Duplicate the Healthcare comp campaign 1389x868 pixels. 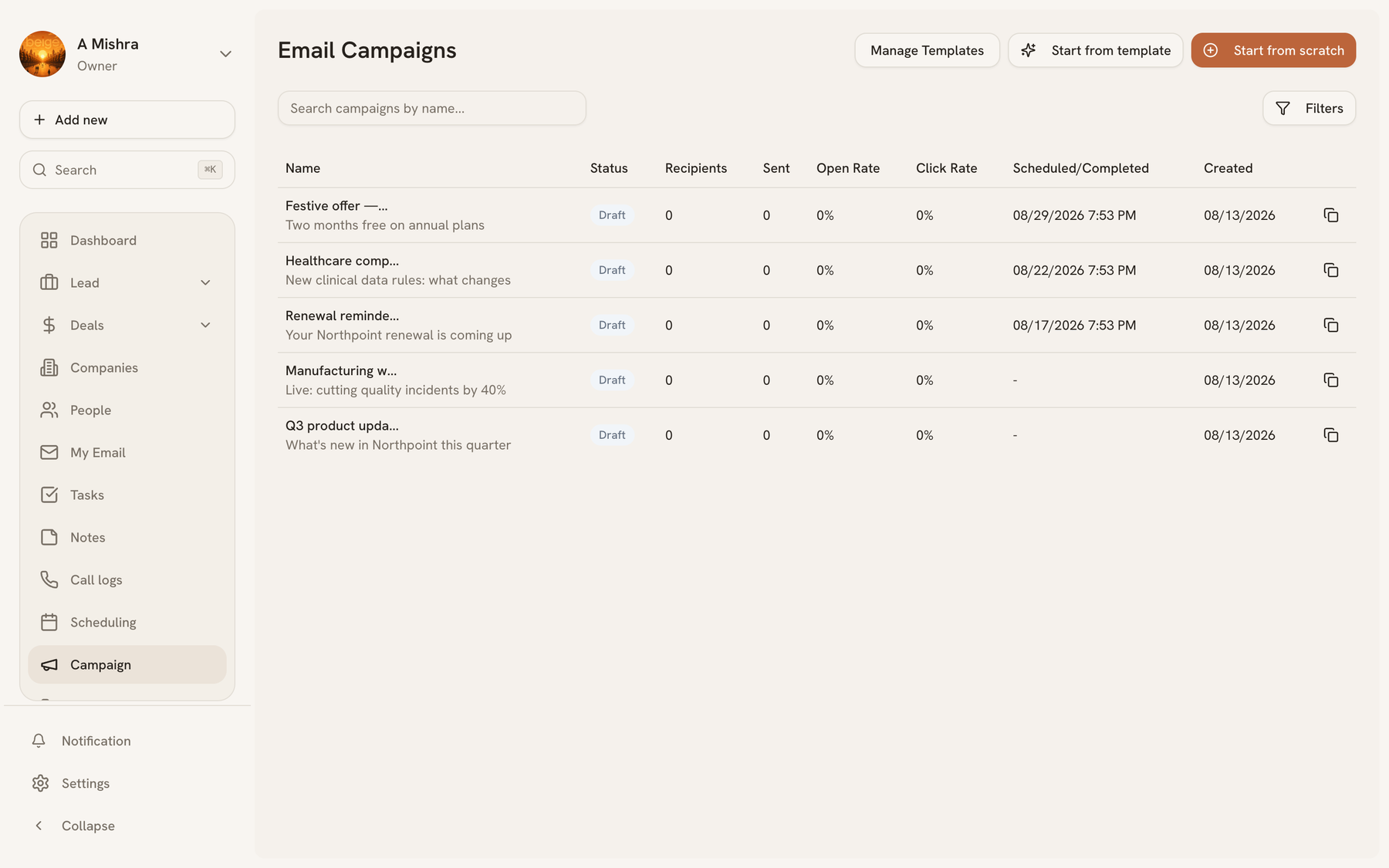(x=1330, y=270)
